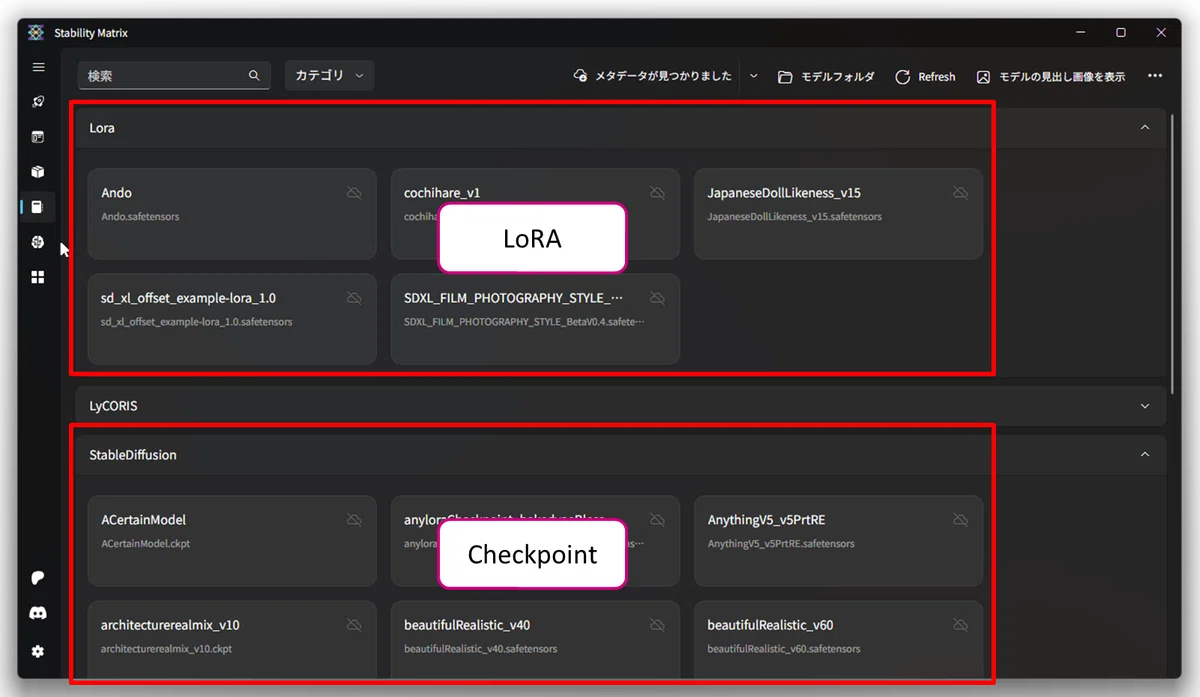
Task: Open the hamburger navigation menu
Action: 38,67
